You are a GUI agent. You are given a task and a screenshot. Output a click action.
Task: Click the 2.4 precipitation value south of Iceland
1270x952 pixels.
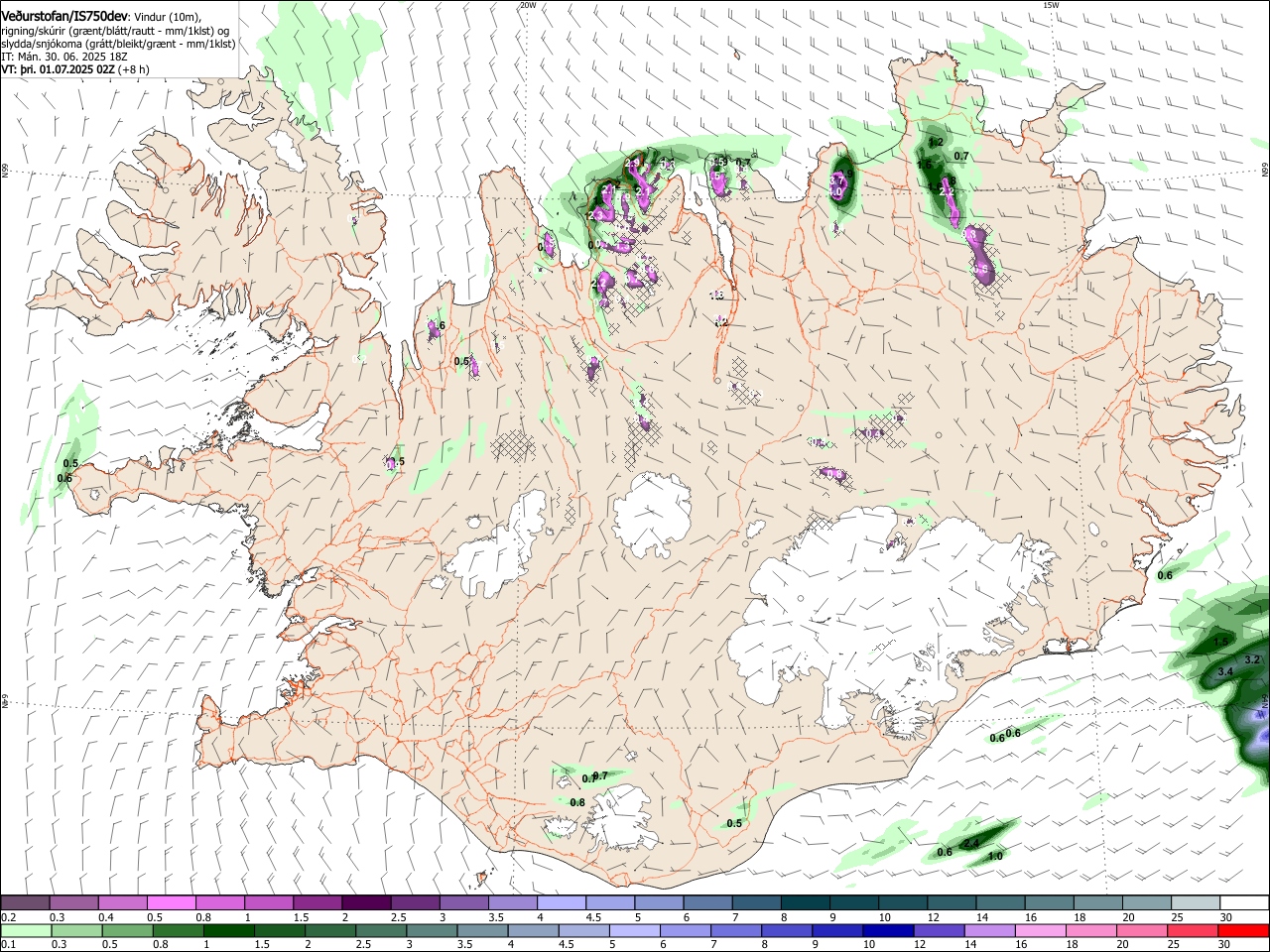pos(971,844)
